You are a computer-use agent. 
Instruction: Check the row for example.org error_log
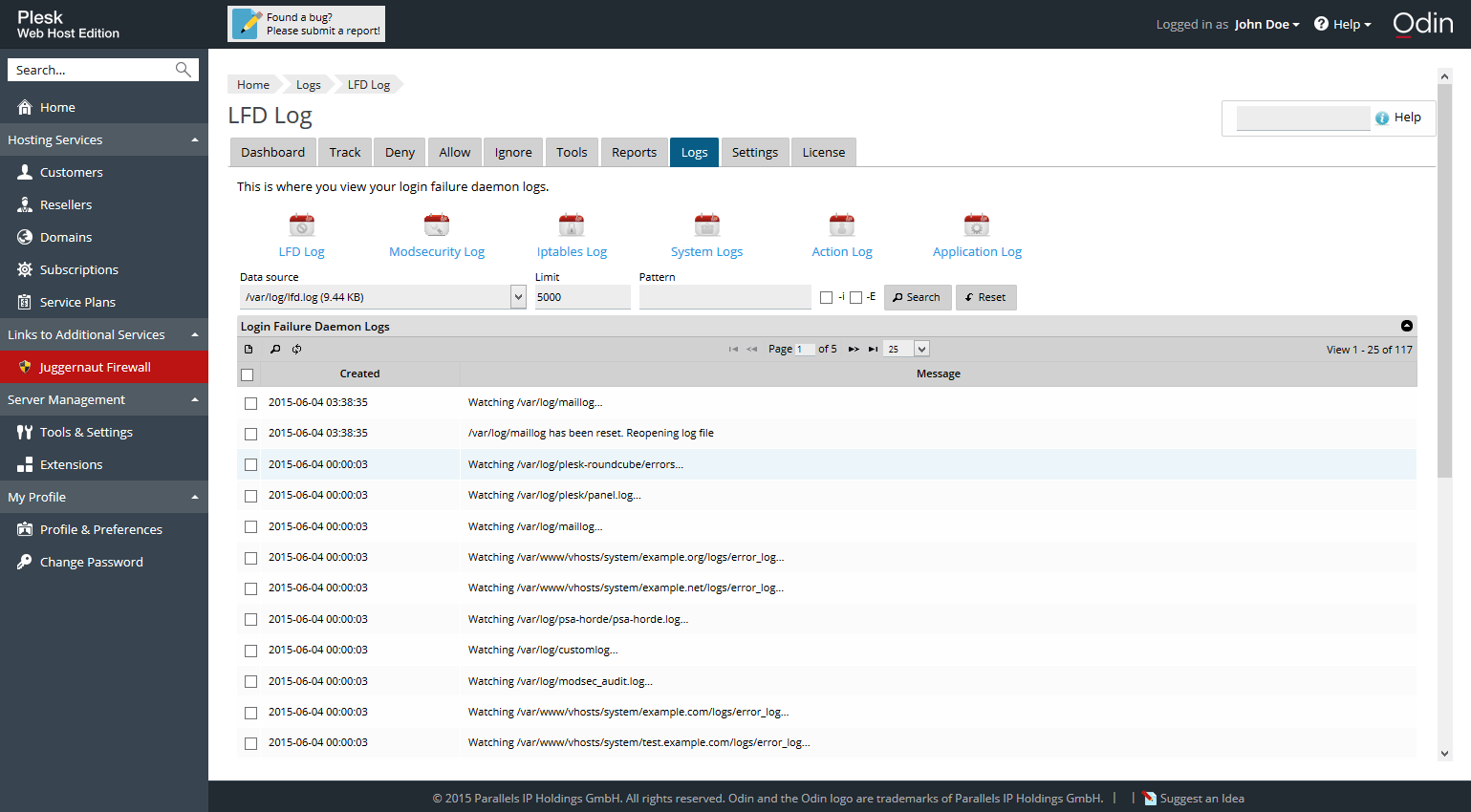coord(250,558)
